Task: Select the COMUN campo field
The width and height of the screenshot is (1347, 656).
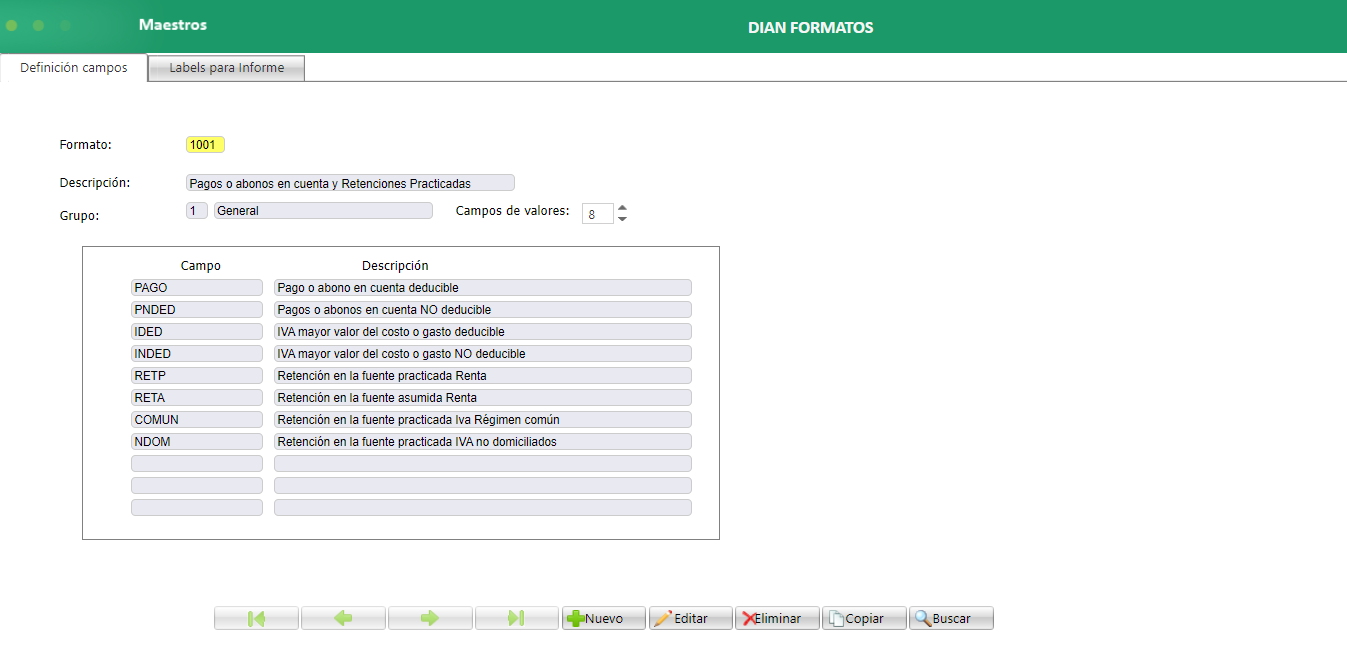Action: (x=197, y=420)
